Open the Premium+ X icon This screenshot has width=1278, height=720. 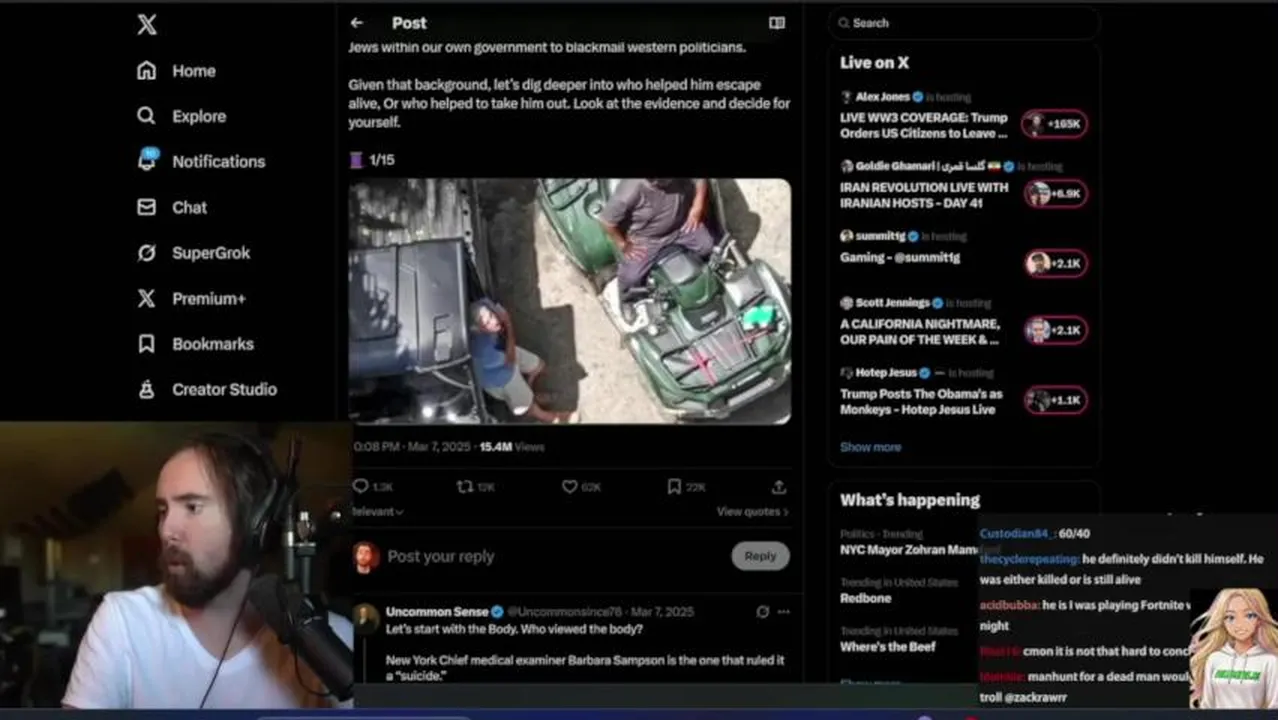(x=146, y=298)
